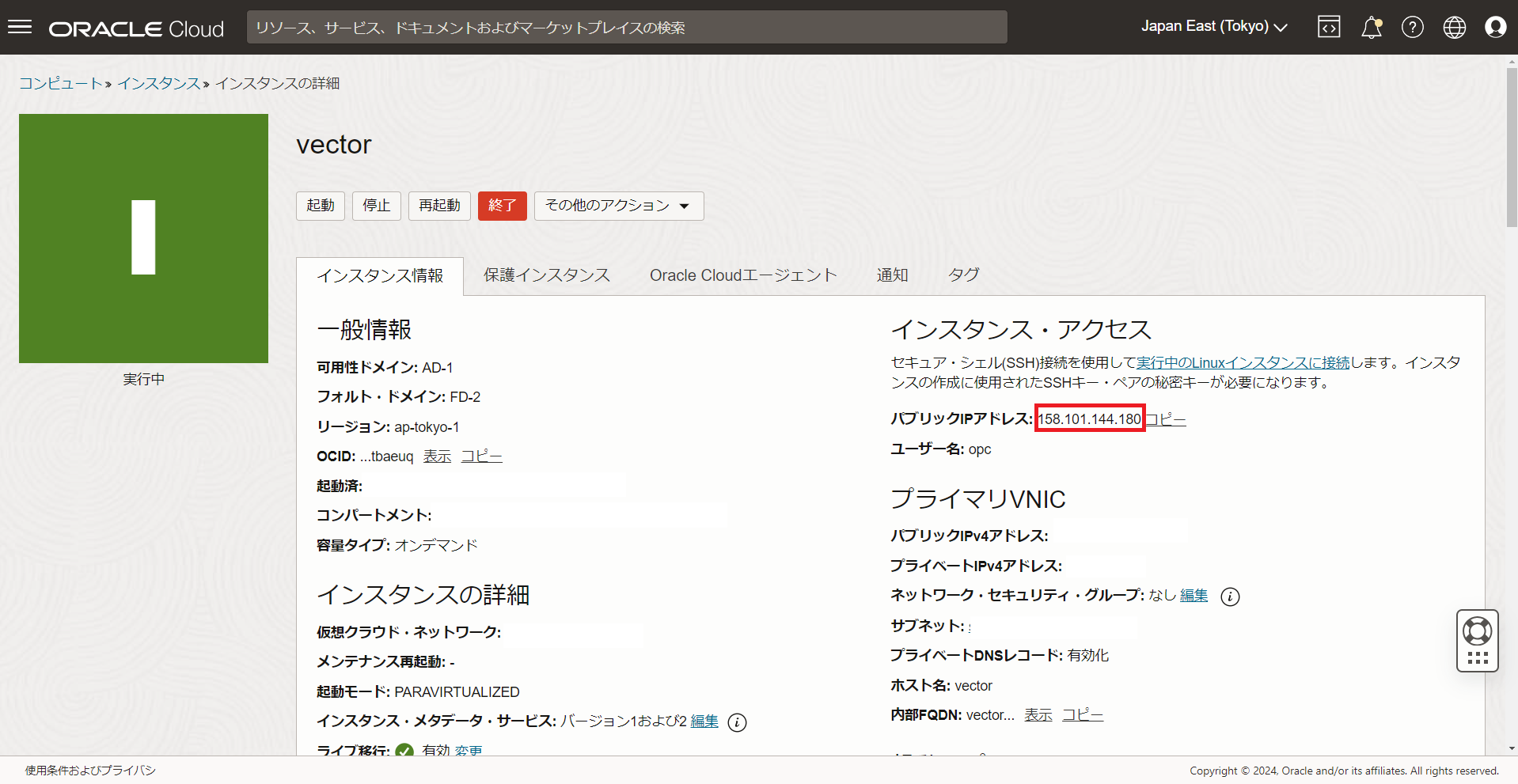This screenshot has width=1518, height=784.
Task: Click the 表示 link next to OCID
Action: click(437, 456)
